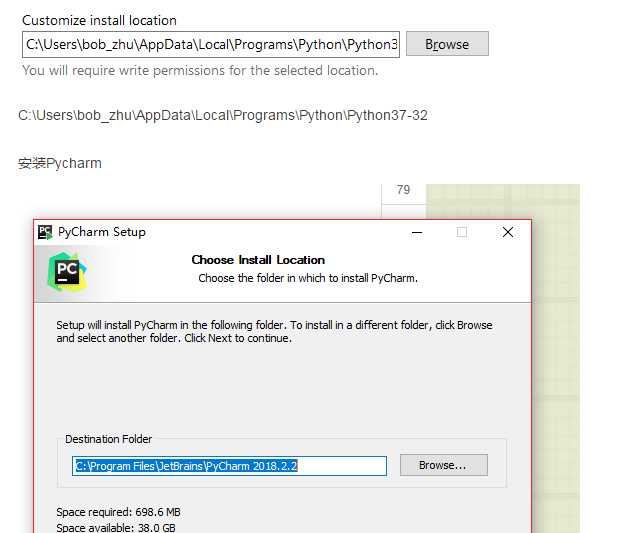Click the text 'Space available: 38.0 GB'
The width and height of the screenshot is (628, 533).
tap(116, 528)
